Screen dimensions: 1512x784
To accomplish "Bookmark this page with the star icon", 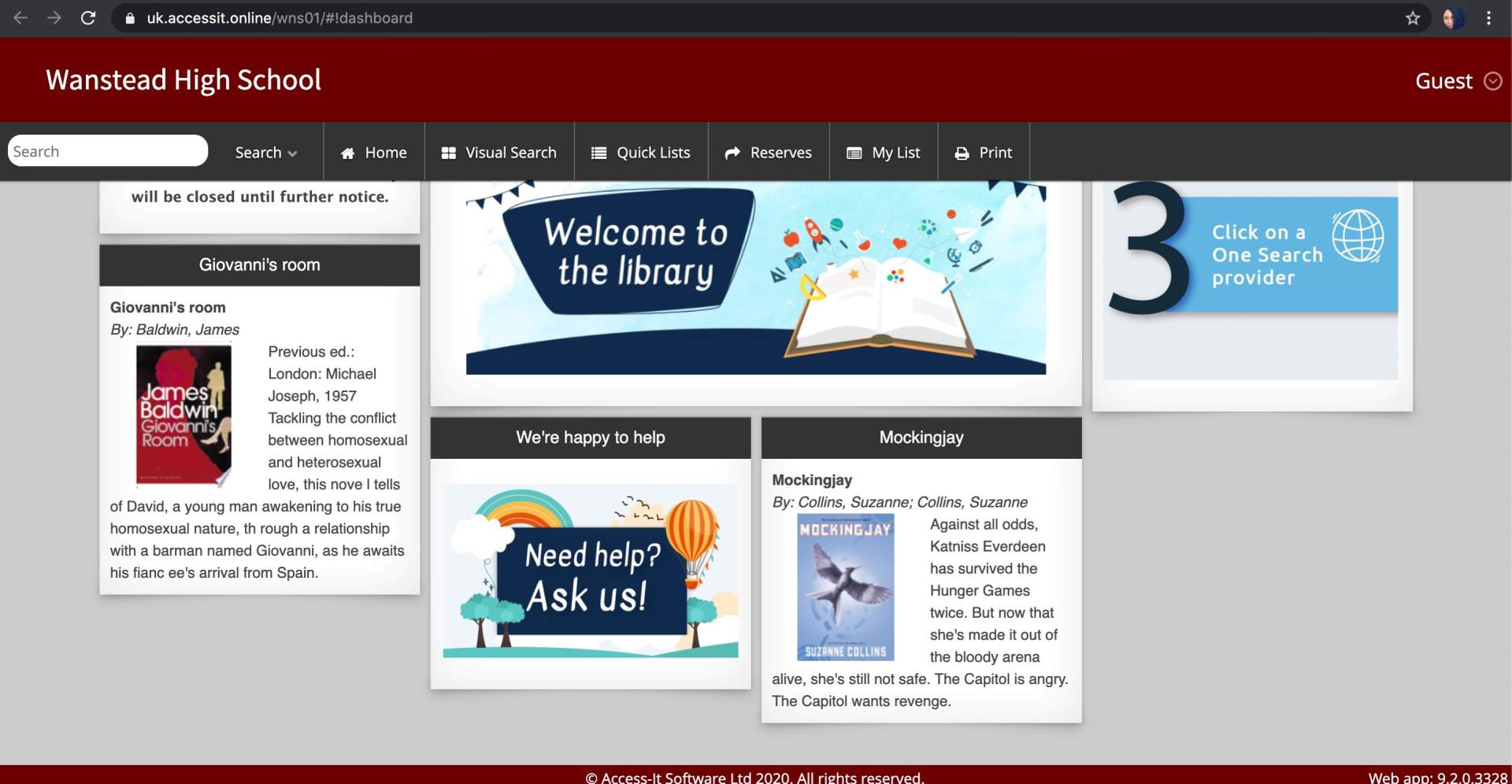I will [1413, 17].
